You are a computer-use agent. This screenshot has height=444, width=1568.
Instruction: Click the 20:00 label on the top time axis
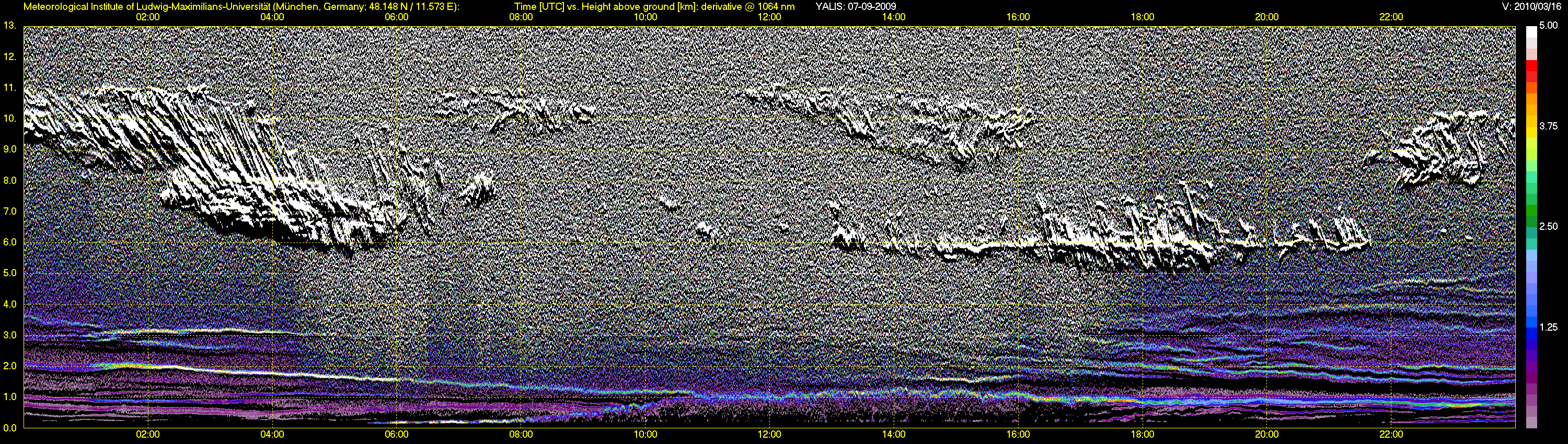1267,17
